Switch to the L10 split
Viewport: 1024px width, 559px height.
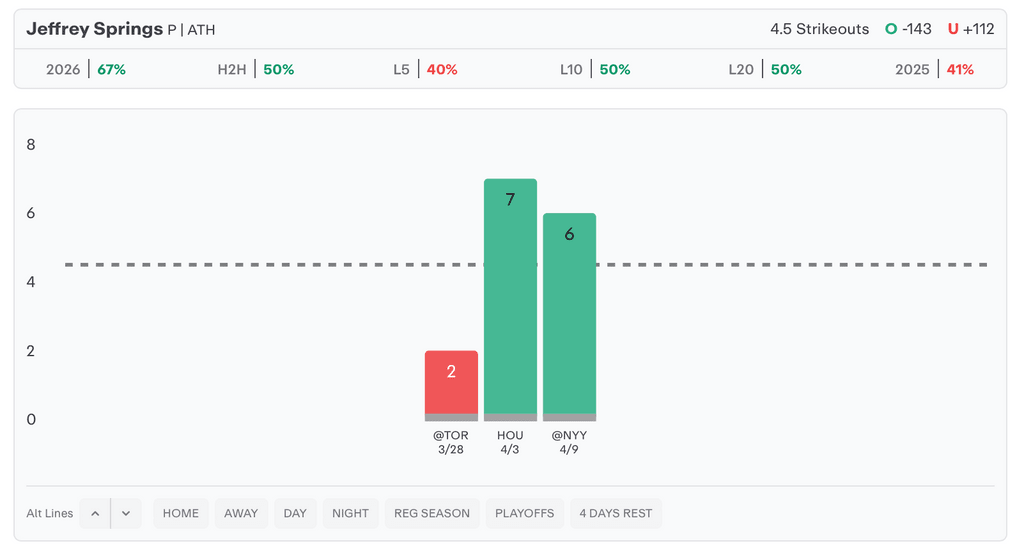[595, 70]
